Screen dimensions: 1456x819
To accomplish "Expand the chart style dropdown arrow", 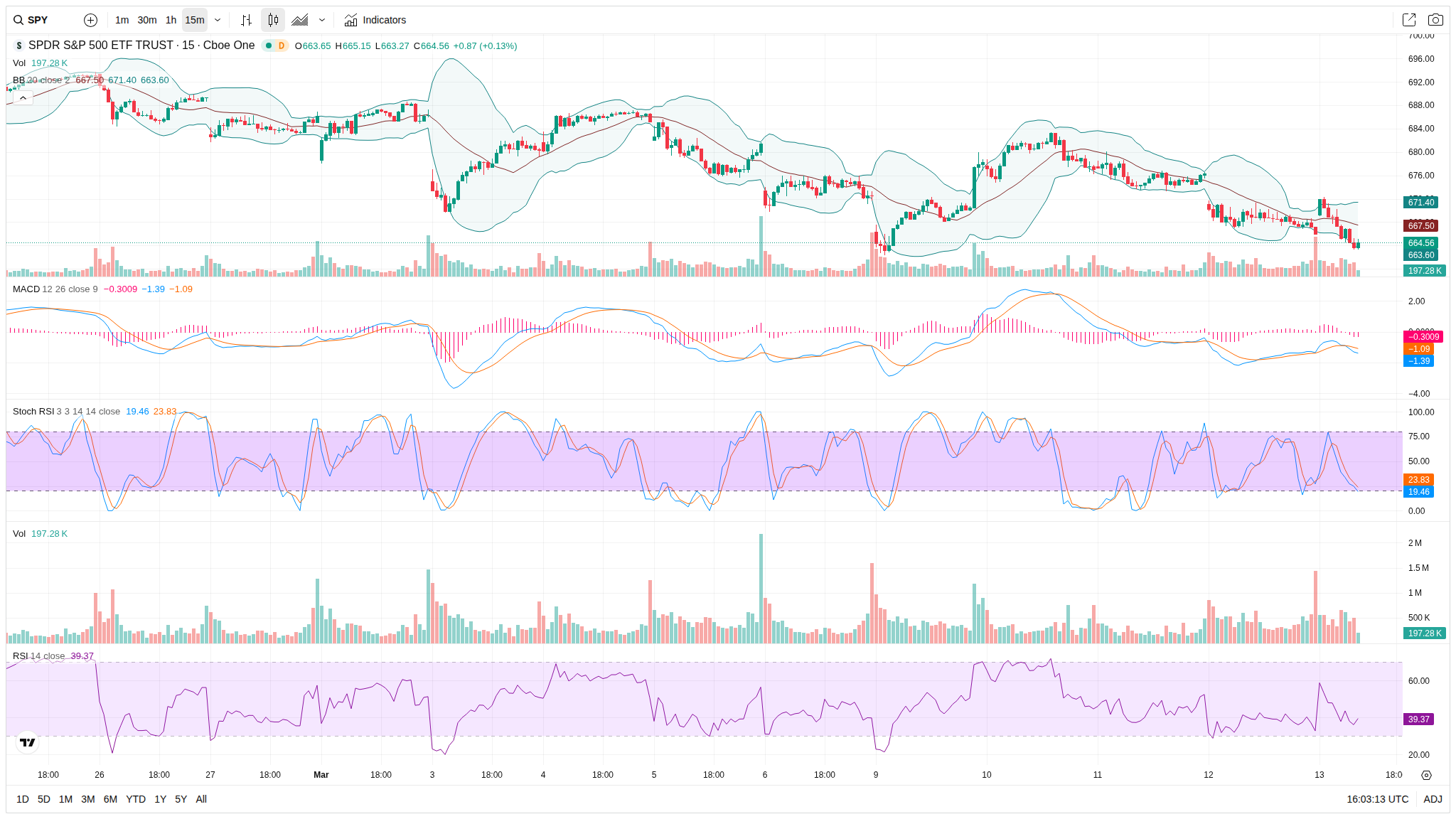I will pyautogui.click(x=322, y=20).
